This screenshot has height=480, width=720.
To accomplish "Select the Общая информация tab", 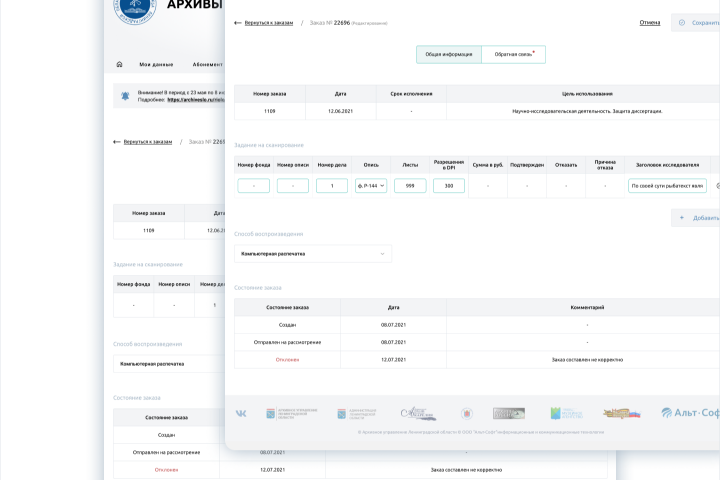I will pos(449,54).
